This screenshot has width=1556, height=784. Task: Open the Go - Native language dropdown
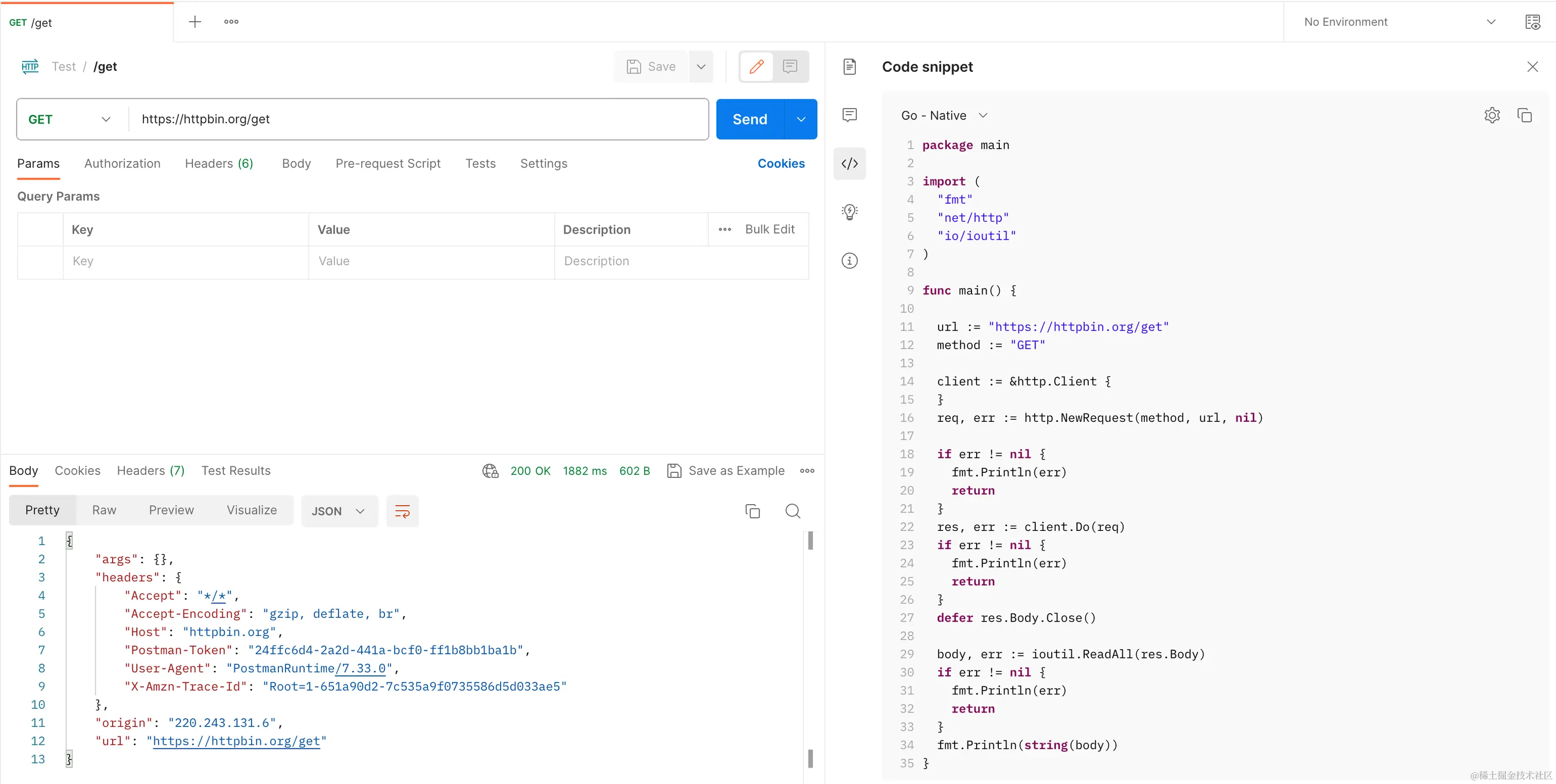click(944, 115)
